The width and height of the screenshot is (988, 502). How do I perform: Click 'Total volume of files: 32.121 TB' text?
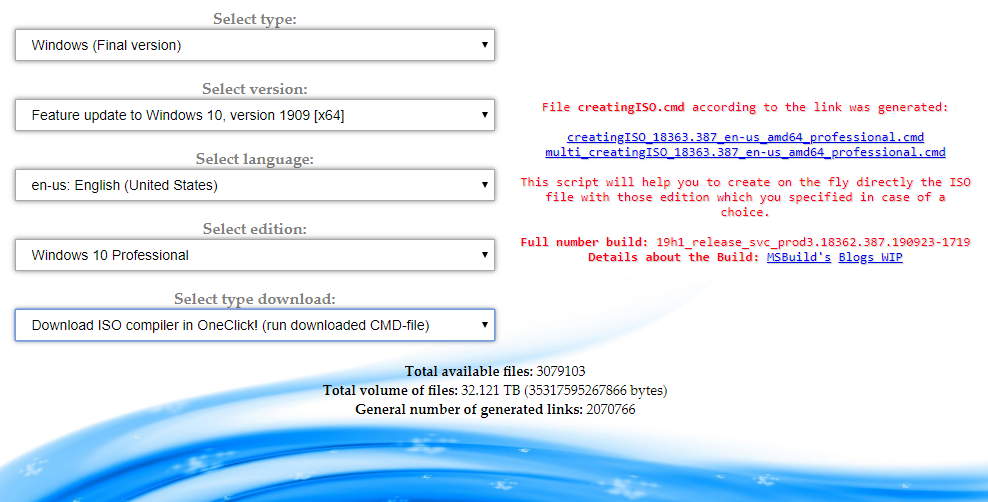(x=495, y=391)
